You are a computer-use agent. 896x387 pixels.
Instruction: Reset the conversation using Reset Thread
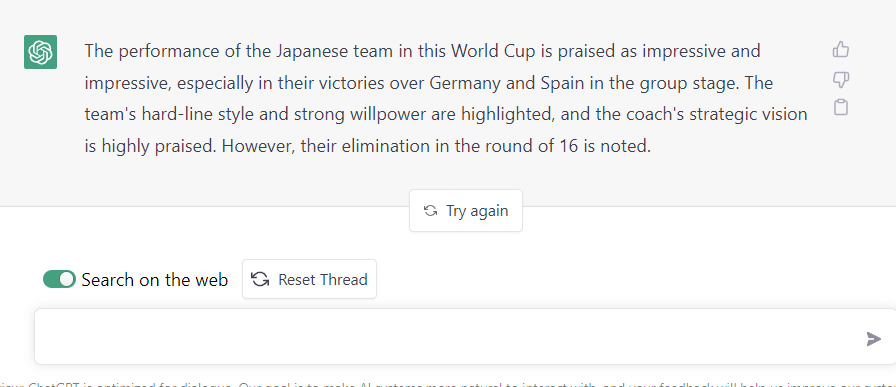click(x=309, y=279)
